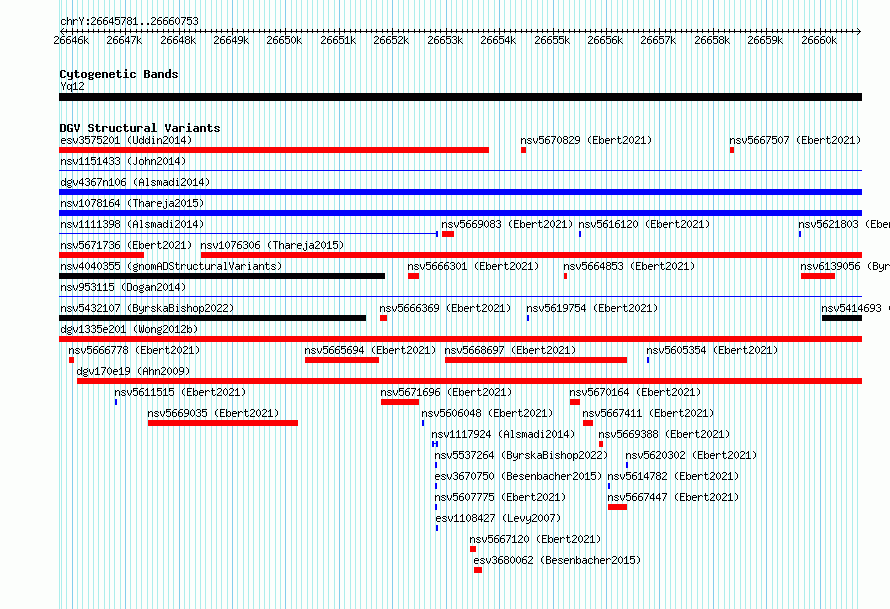The height and width of the screenshot is (609, 890).
Task: Open the esv1108427 (Levy2007) variant label
Action: [x=498, y=518]
